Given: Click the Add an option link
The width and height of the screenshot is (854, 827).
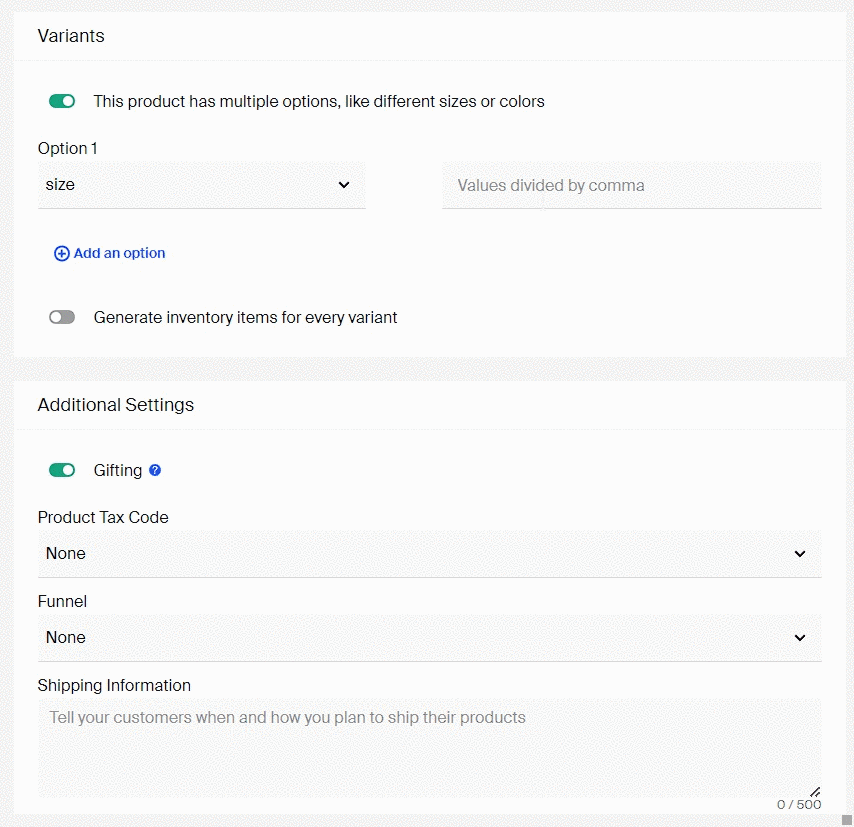Looking at the screenshot, I should [x=119, y=253].
